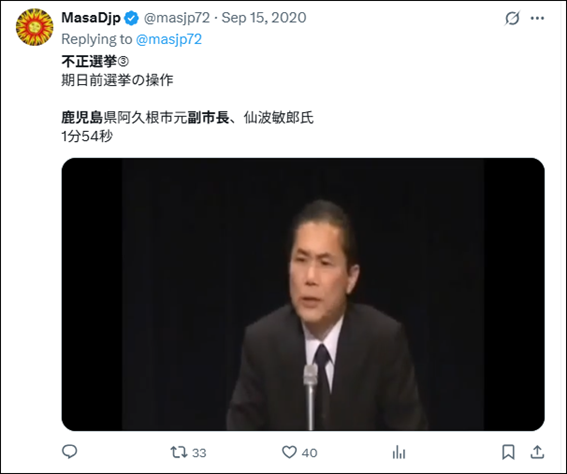Click the retweet count 33
Image resolution: width=567 pixels, height=474 pixels.
[x=199, y=453]
